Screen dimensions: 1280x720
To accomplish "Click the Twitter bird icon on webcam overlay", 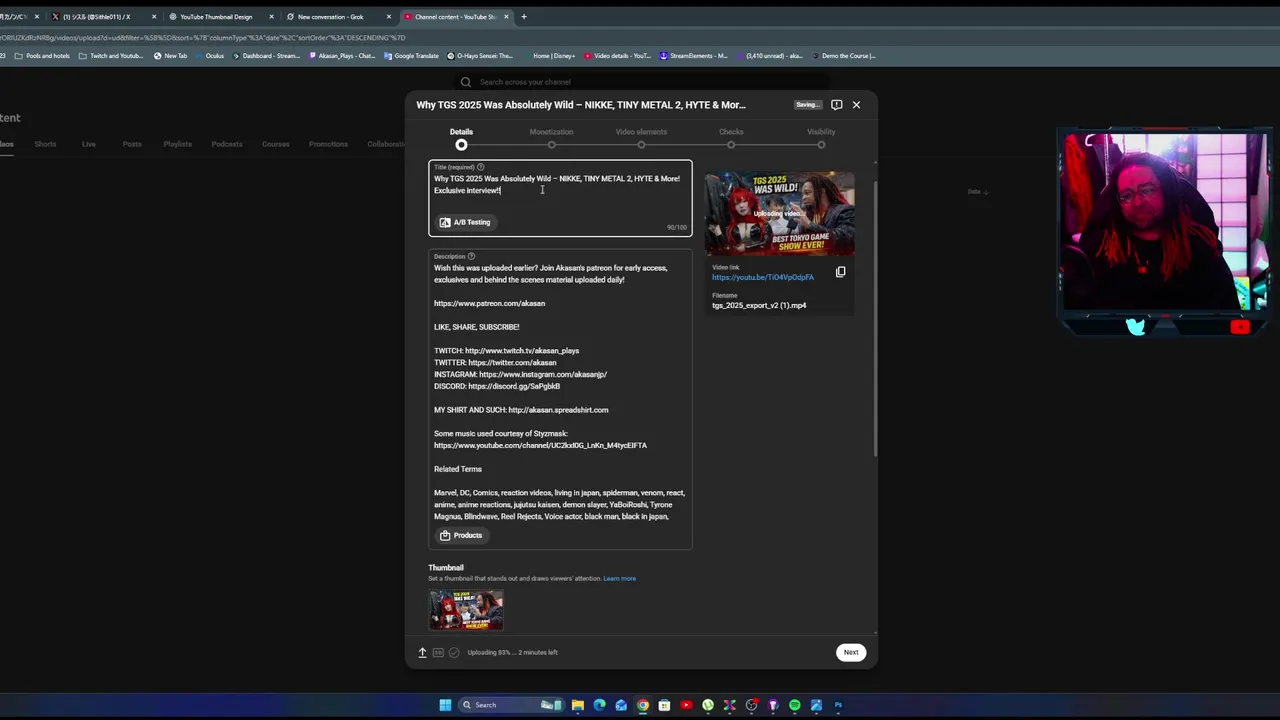I will 1136,326.
